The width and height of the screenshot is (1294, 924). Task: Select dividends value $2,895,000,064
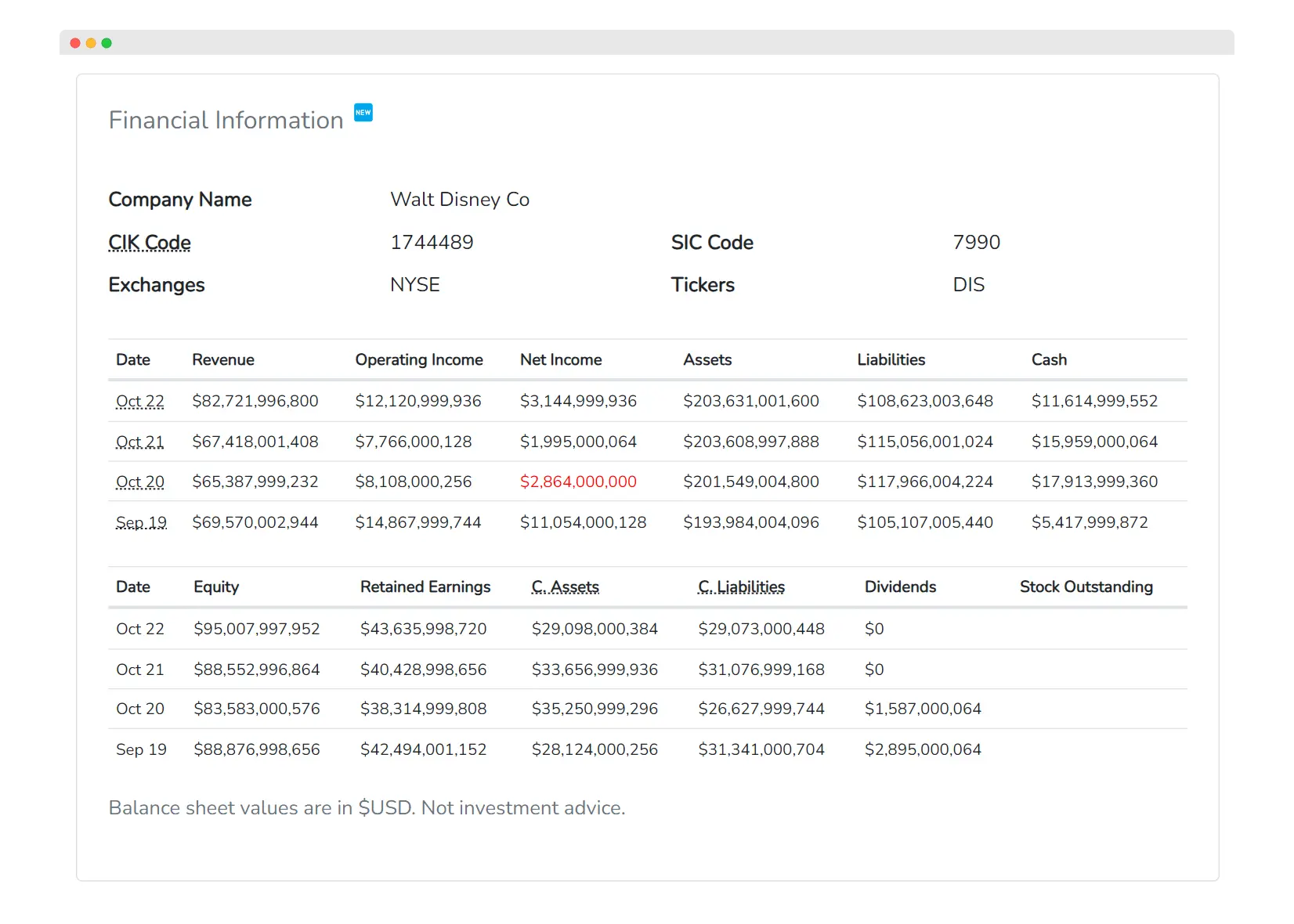[923, 749]
